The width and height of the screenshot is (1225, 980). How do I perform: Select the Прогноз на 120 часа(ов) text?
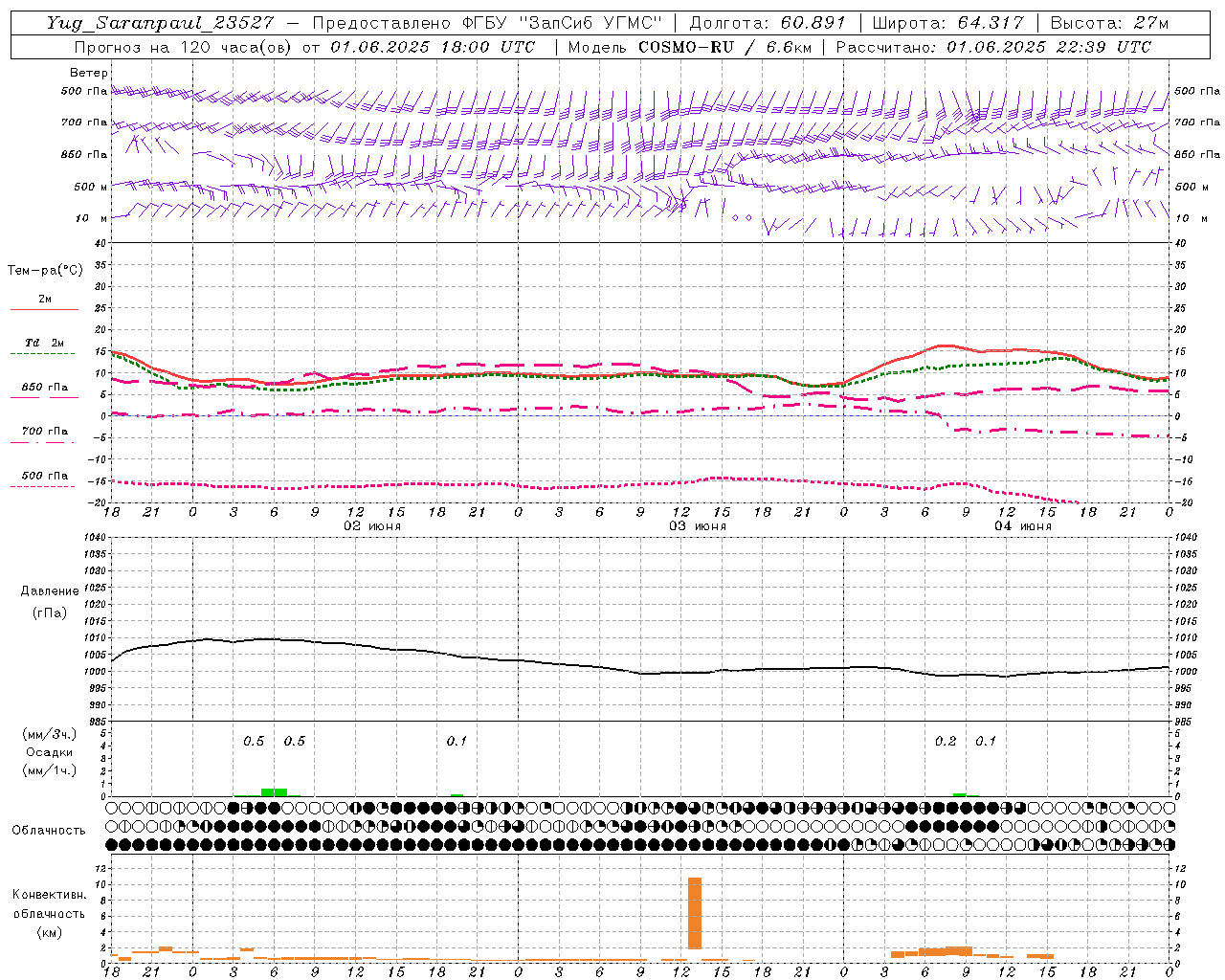pyautogui.click(x=185, y=47)
